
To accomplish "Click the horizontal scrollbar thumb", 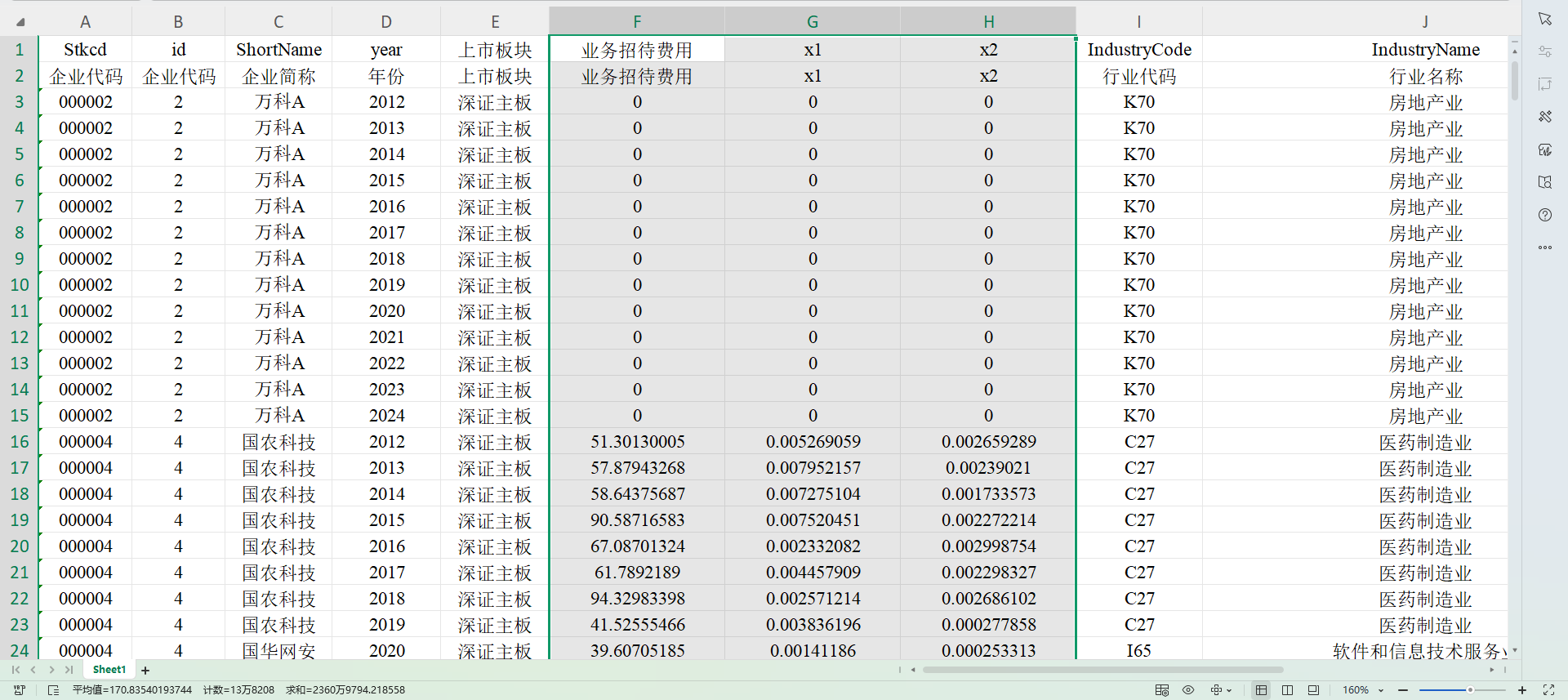I will (x=1102, y=670).
